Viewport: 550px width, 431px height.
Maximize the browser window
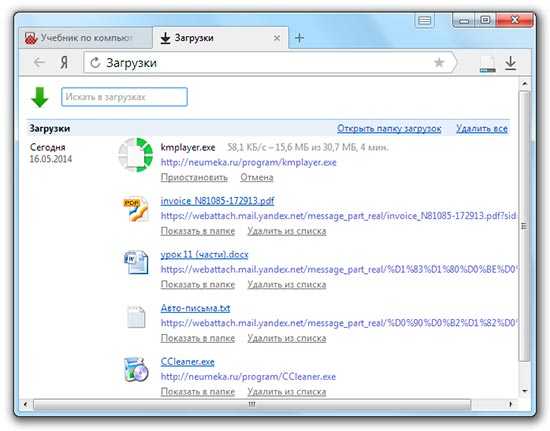click(485, 20)
